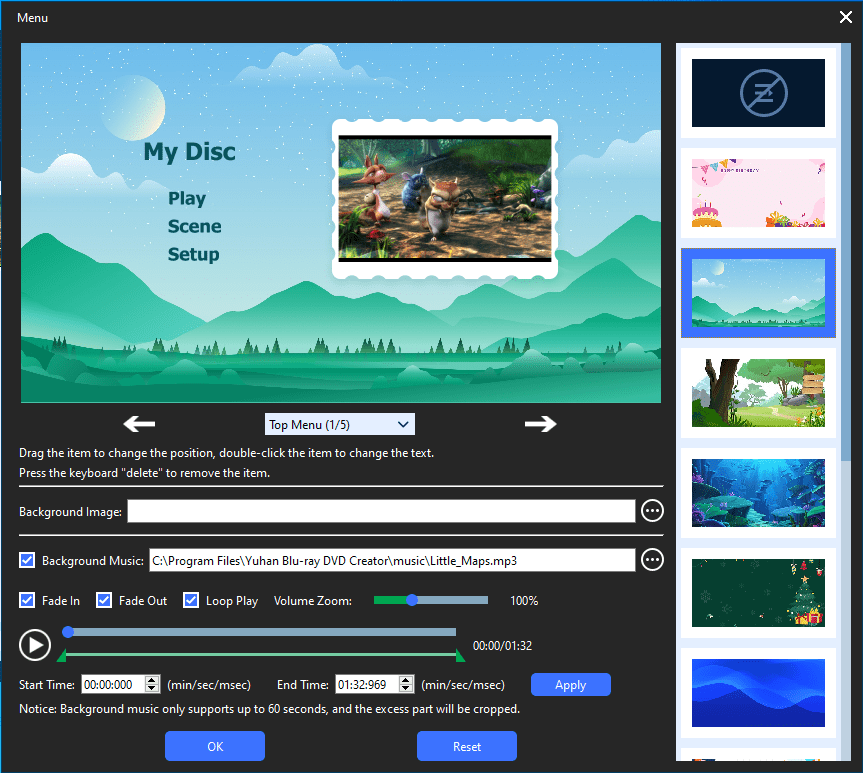Choose the green mountains menu template

coord(758,293)
